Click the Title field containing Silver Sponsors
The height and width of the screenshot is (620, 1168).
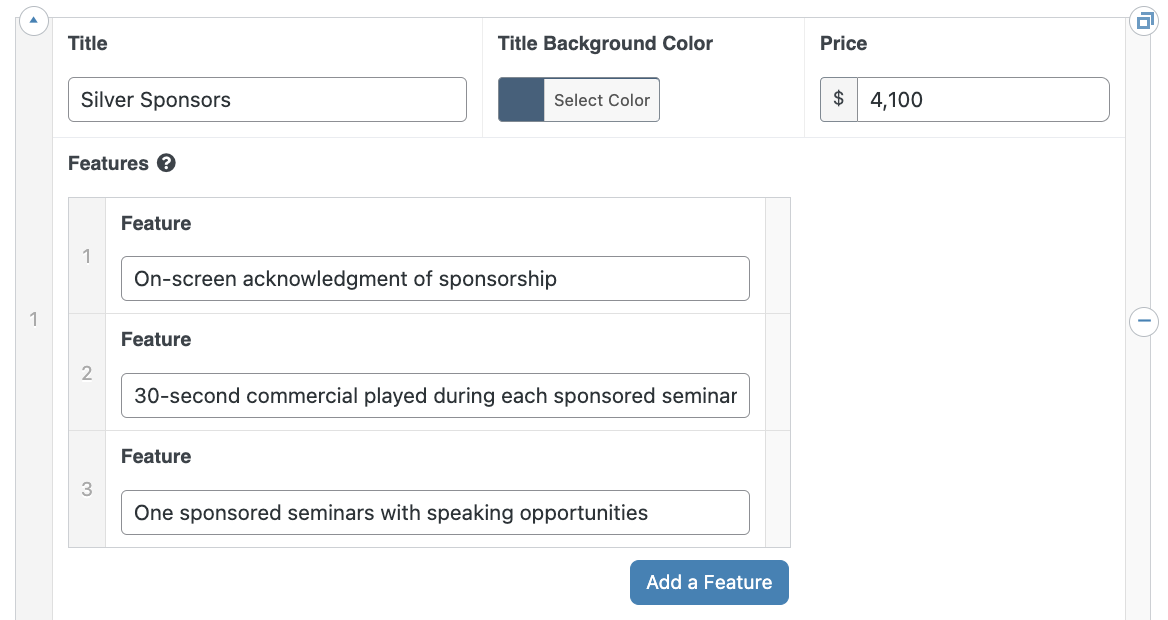267,100
